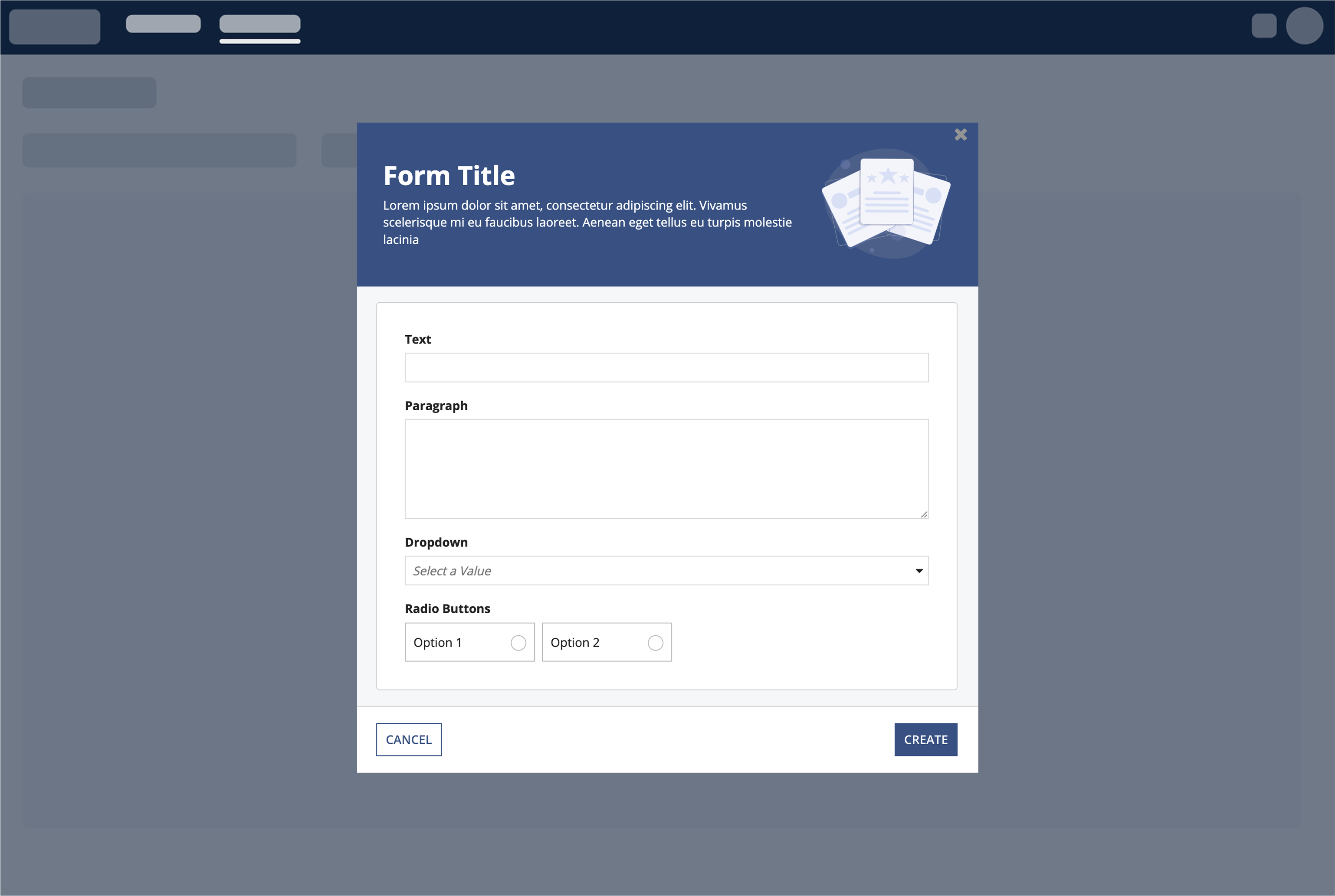The width and height of the screenshot is (1335, 896).
Task: Select the Option 2 radio button
Action: pos(656,643)
